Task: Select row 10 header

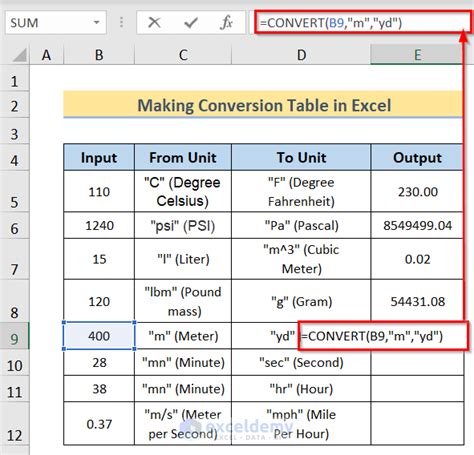Action: [x=14, y=362]
